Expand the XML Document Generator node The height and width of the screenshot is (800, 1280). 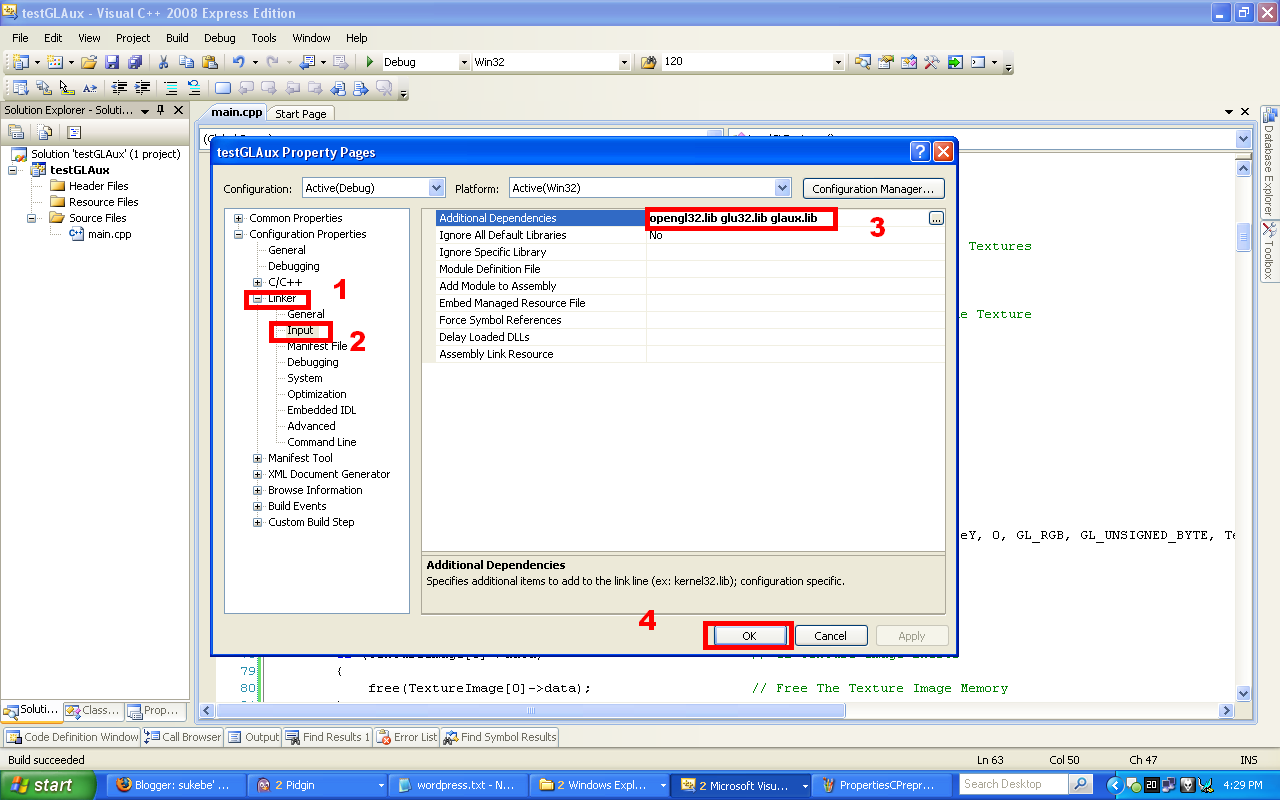[257, 475]
